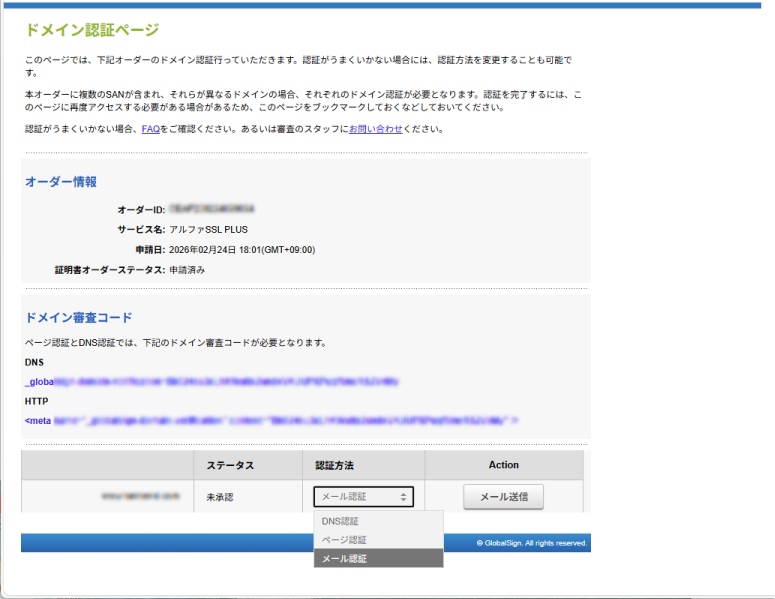775x599 pixels.
Task: Expand the 認証方法 dropdown box
Action: [362, 496]
